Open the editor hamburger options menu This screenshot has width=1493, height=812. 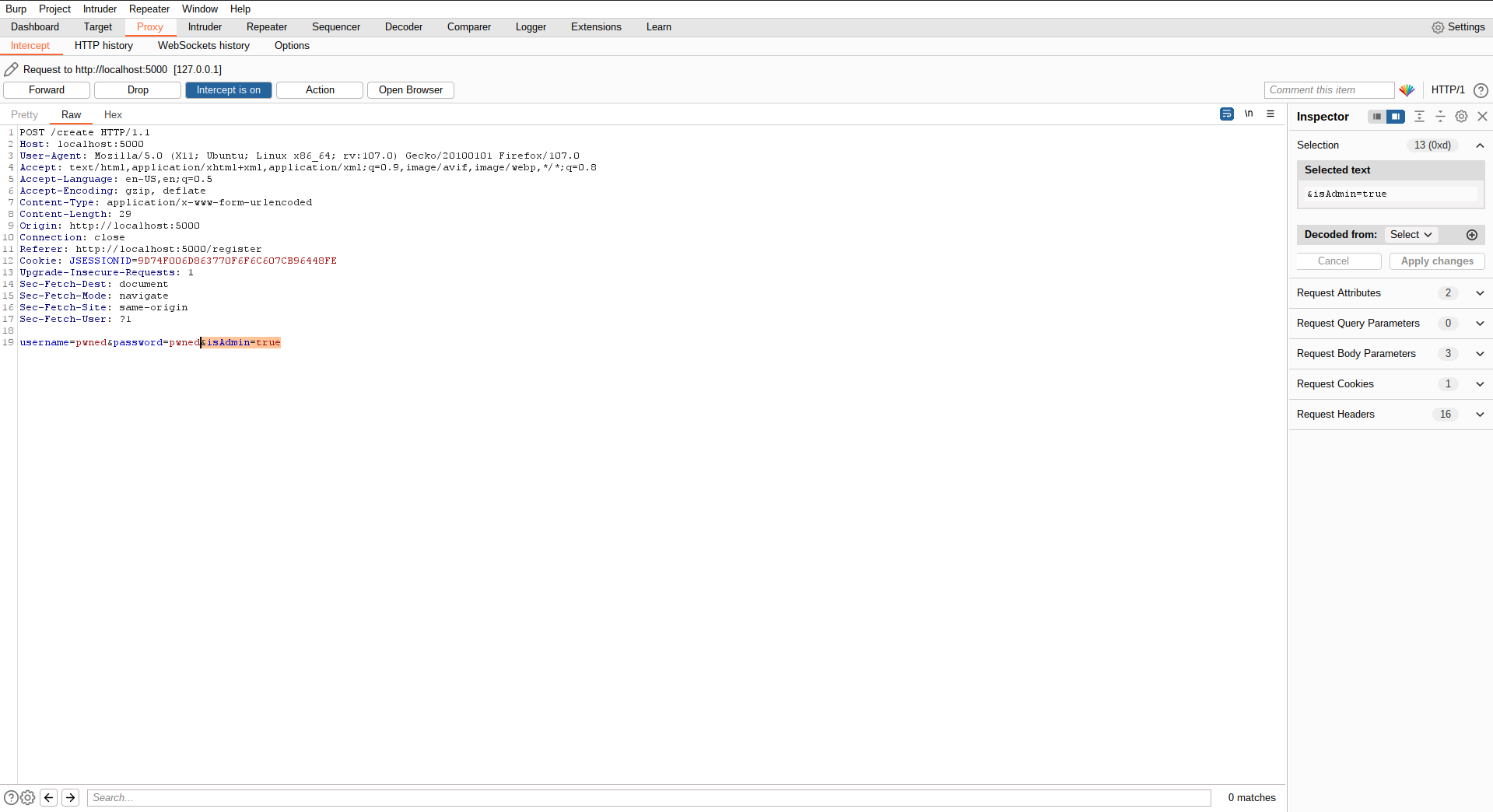coord(1270,114)
